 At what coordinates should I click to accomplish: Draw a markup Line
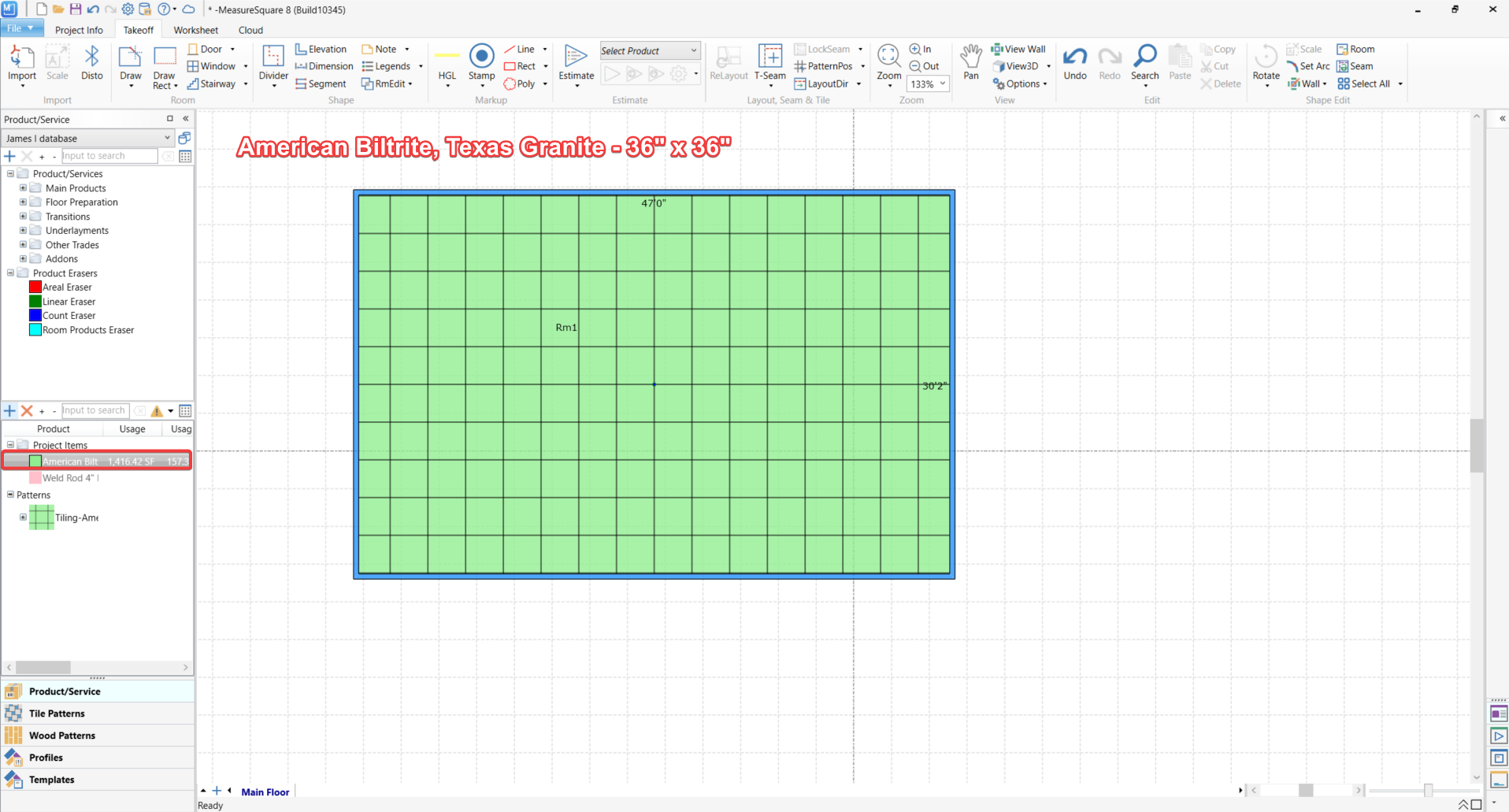tap(520, 49)
